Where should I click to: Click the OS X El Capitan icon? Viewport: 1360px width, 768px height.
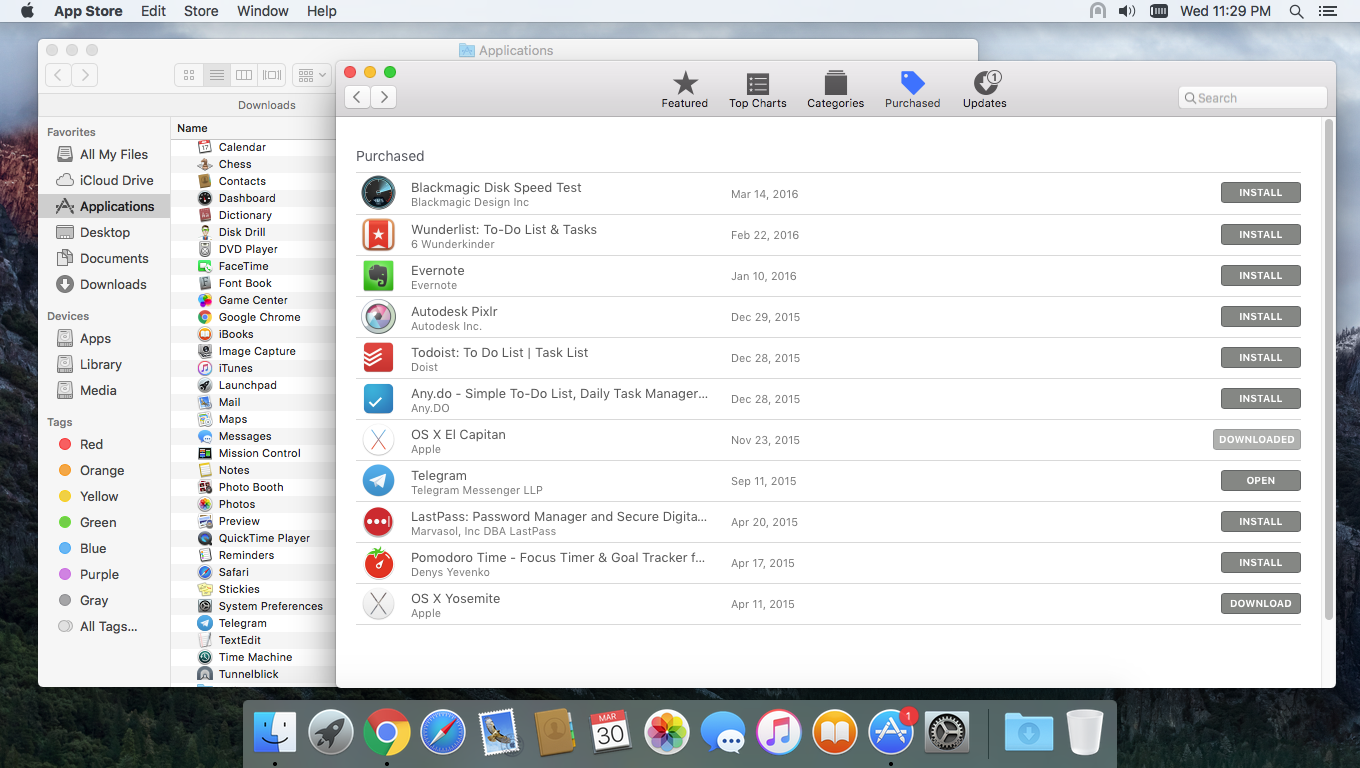coord(378,439)
